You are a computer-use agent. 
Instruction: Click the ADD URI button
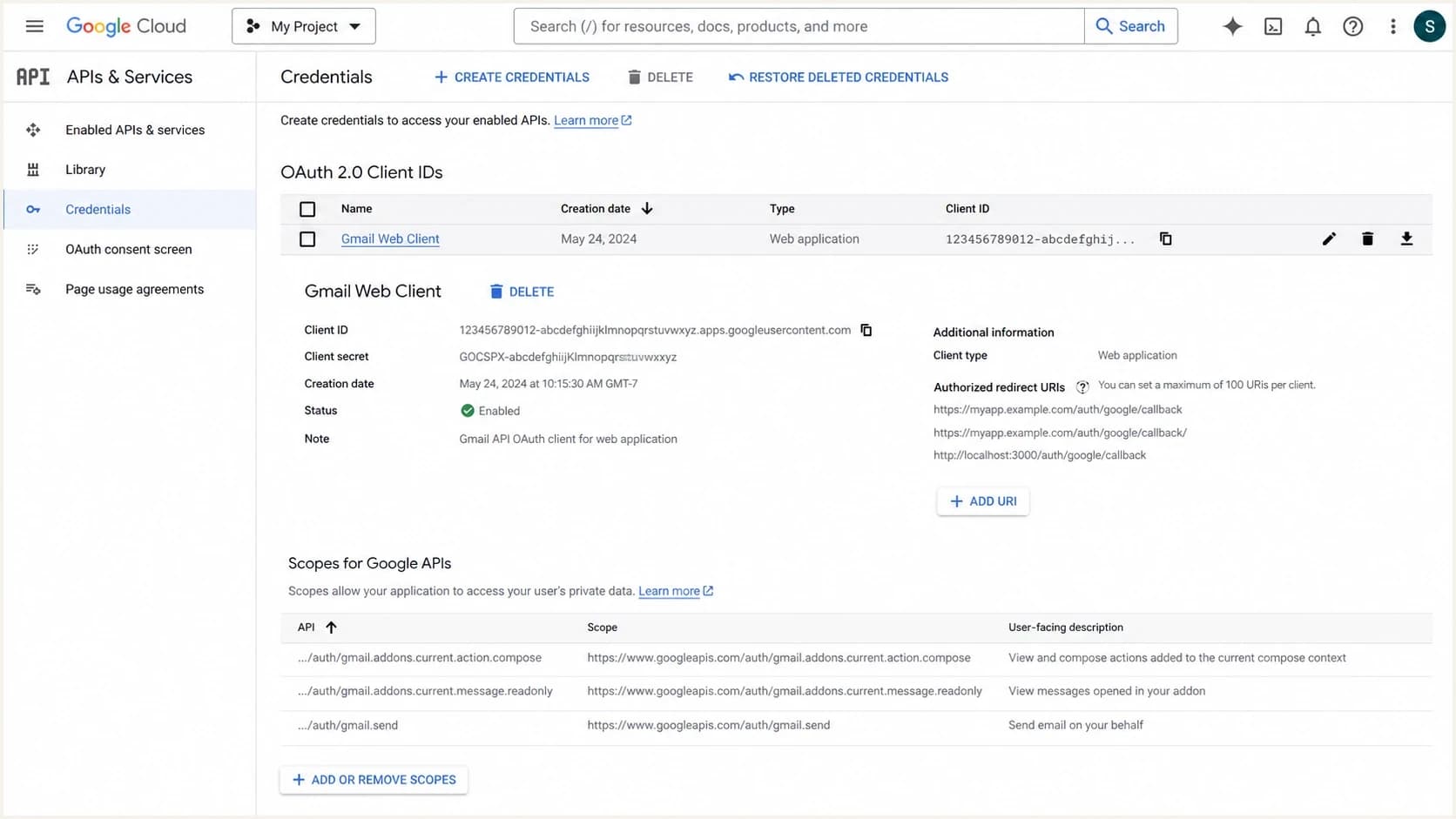(983, 501)
